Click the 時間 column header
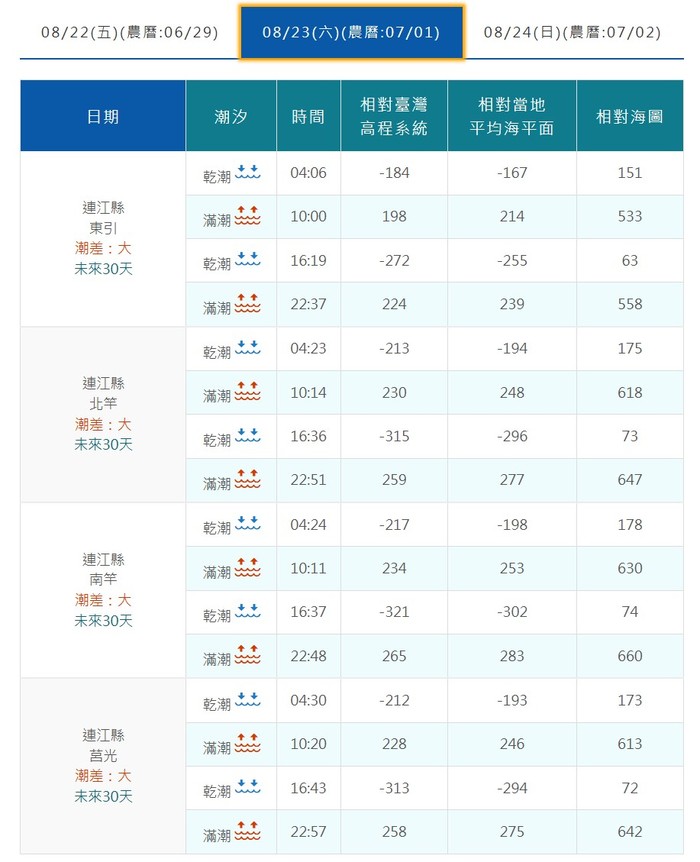This screenshot has width=700, height=862. pos(308,116)
